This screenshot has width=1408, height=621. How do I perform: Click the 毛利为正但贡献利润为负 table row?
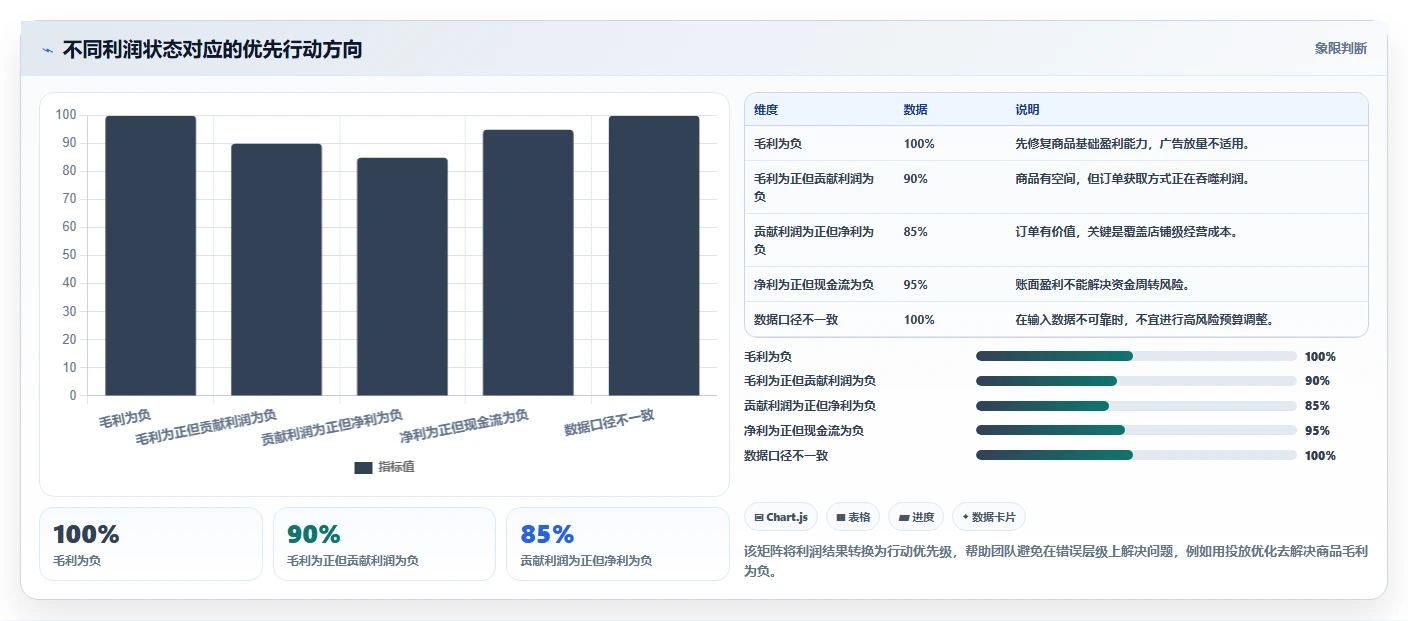1056,187
